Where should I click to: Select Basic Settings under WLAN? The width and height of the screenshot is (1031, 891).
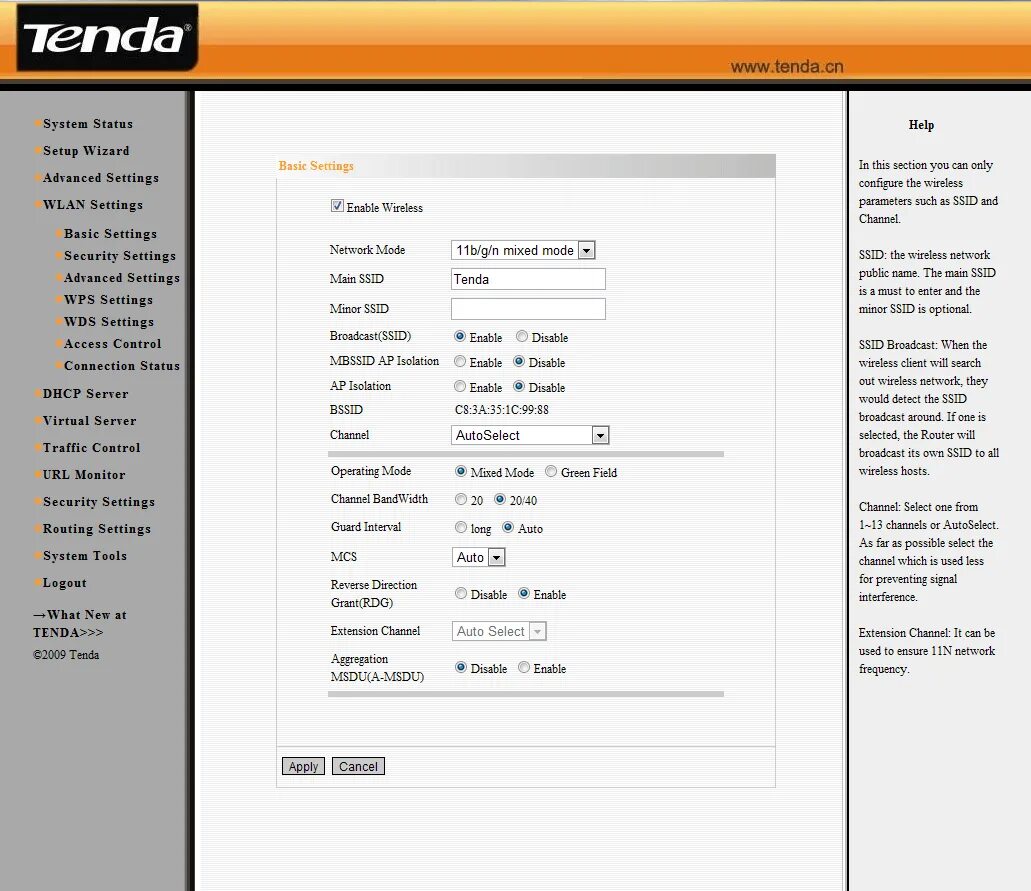click(x=110, y=233)
